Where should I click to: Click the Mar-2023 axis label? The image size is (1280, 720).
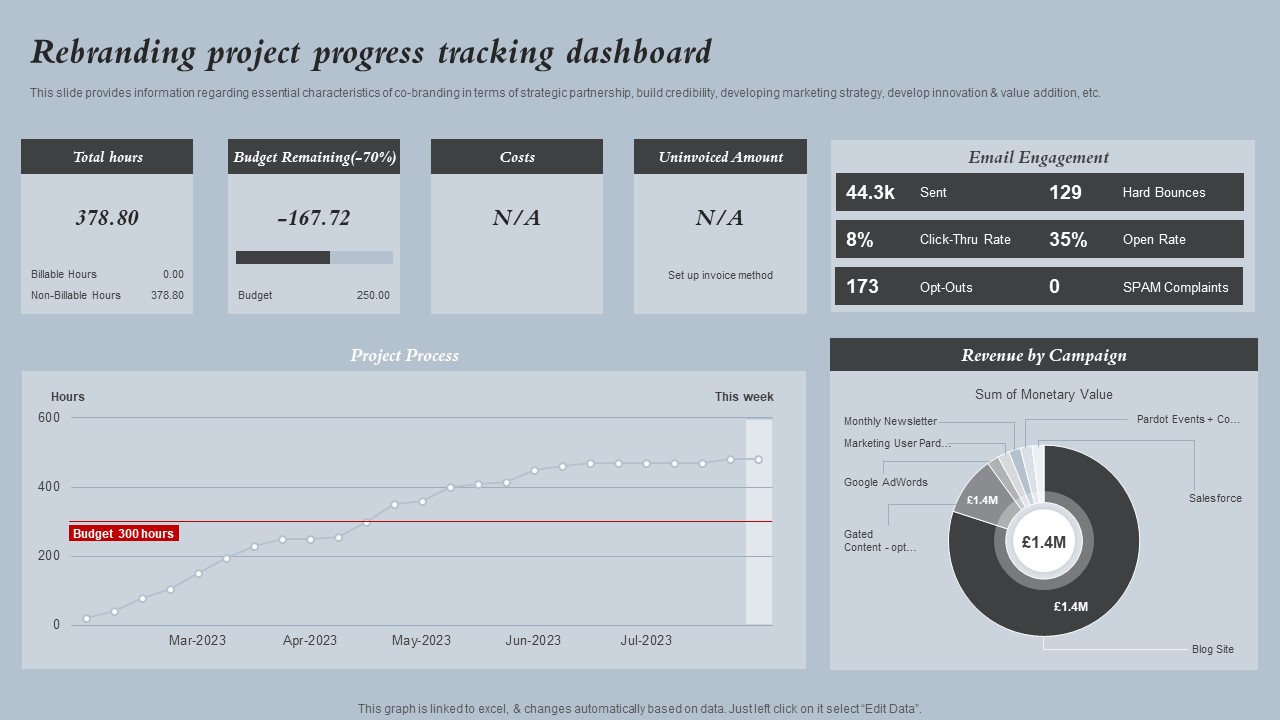tap(197, 640)
